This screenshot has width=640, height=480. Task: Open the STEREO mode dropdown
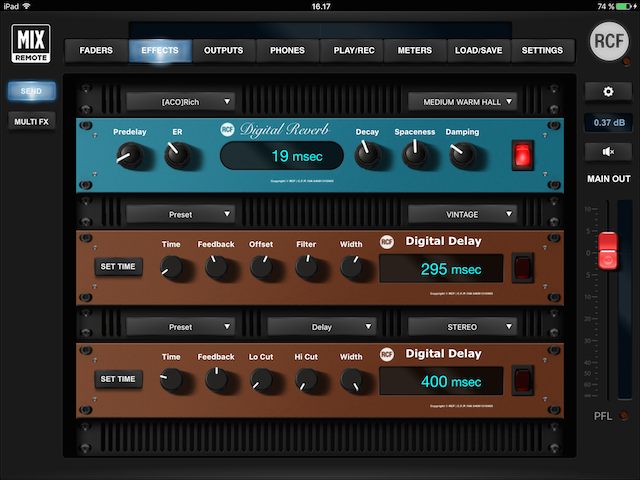click(462, 327)
